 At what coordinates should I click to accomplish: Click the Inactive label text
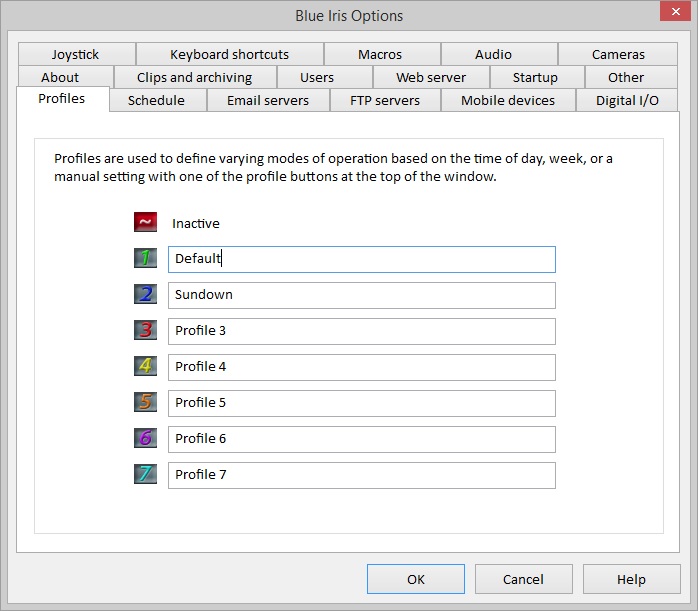coord(196,223)
